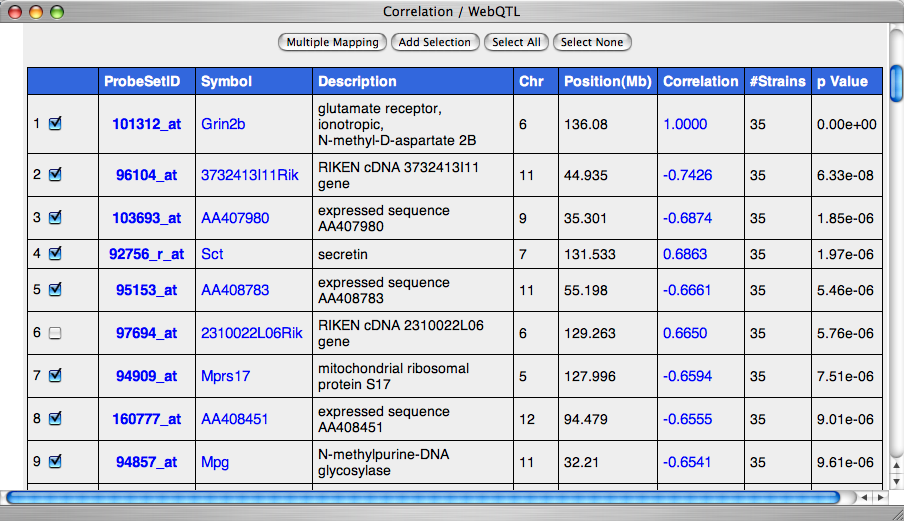The image size is (904, 521).
Task: Click the Correlation column header
Action: 700,82
